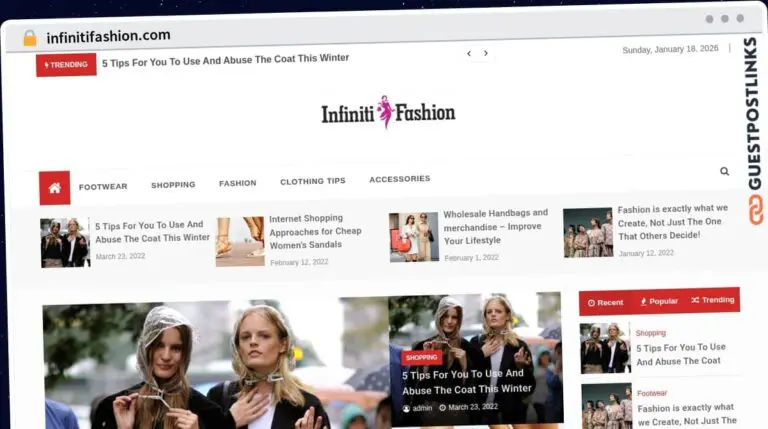
Task: Click the February 1, 2022 date text
Action: click(471, 258)
